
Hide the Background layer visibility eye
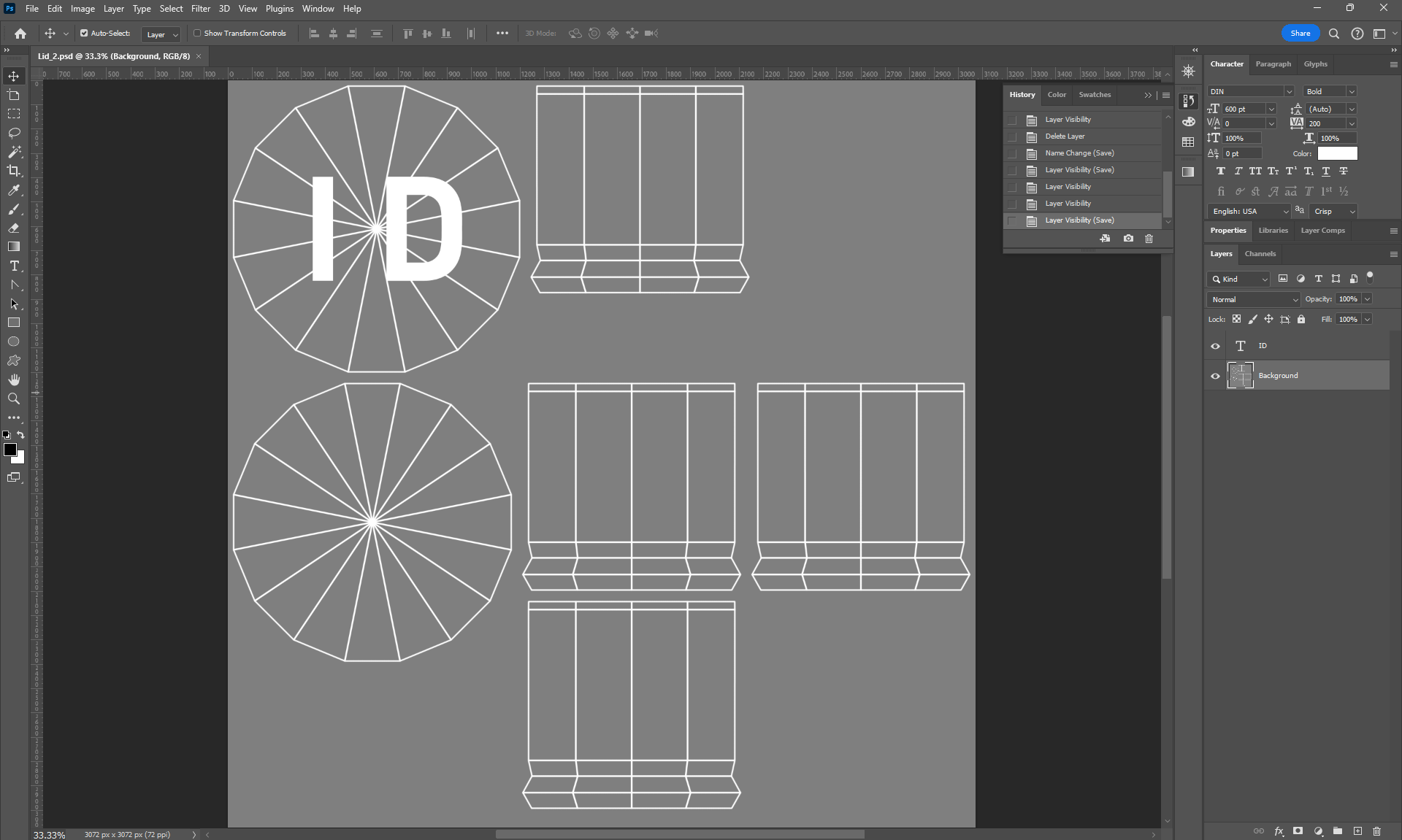click(x=1215, y=376)
